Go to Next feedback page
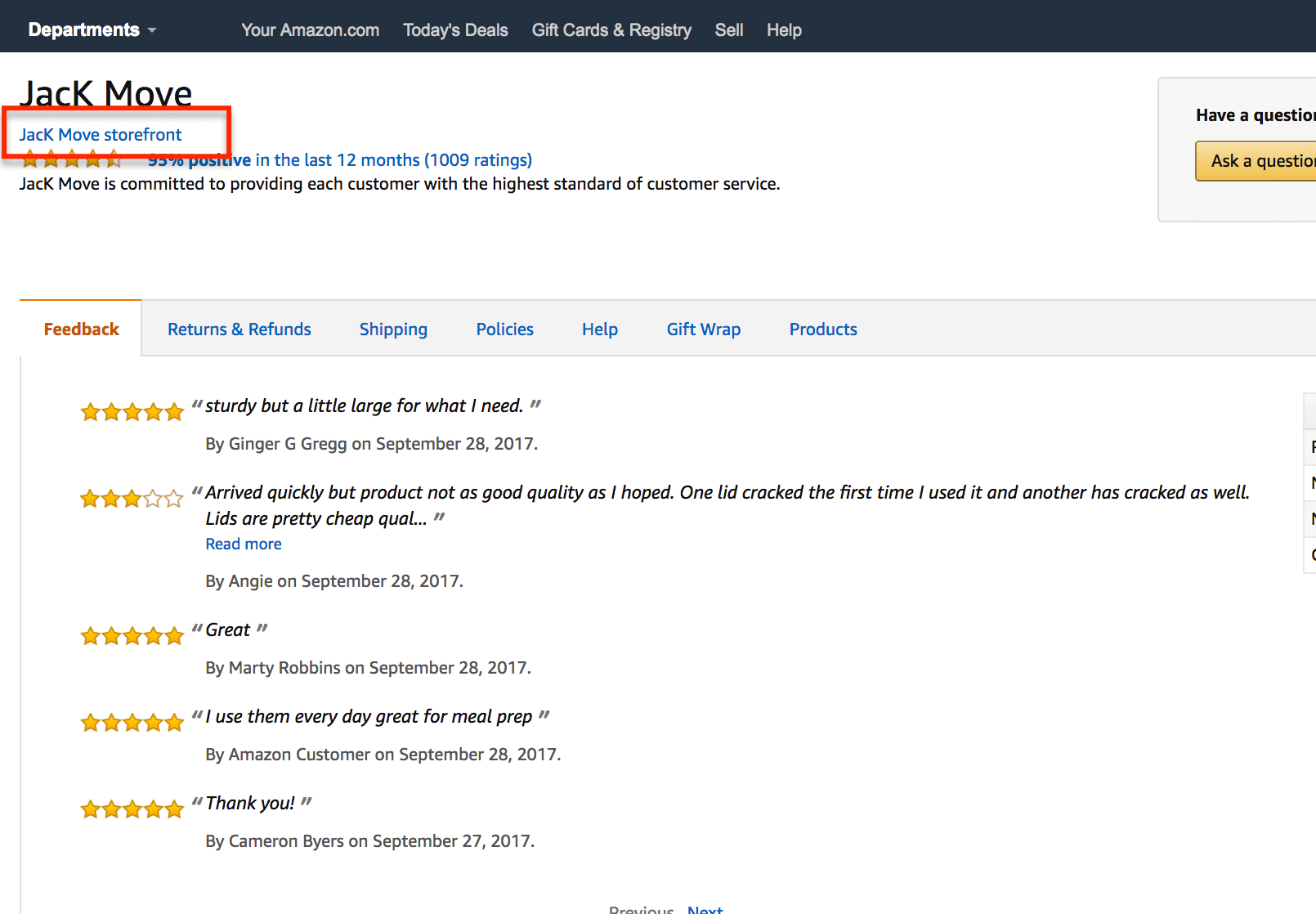1316x914 pixels. coord(705,909)
